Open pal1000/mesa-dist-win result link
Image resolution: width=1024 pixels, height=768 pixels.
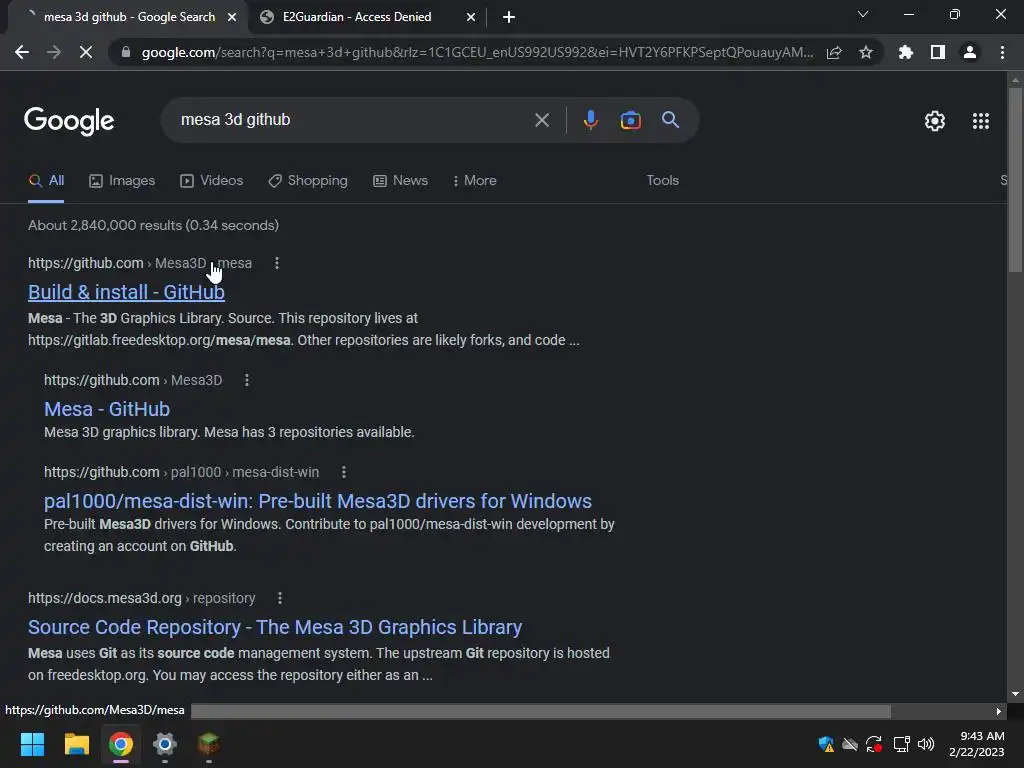(318, 501)
